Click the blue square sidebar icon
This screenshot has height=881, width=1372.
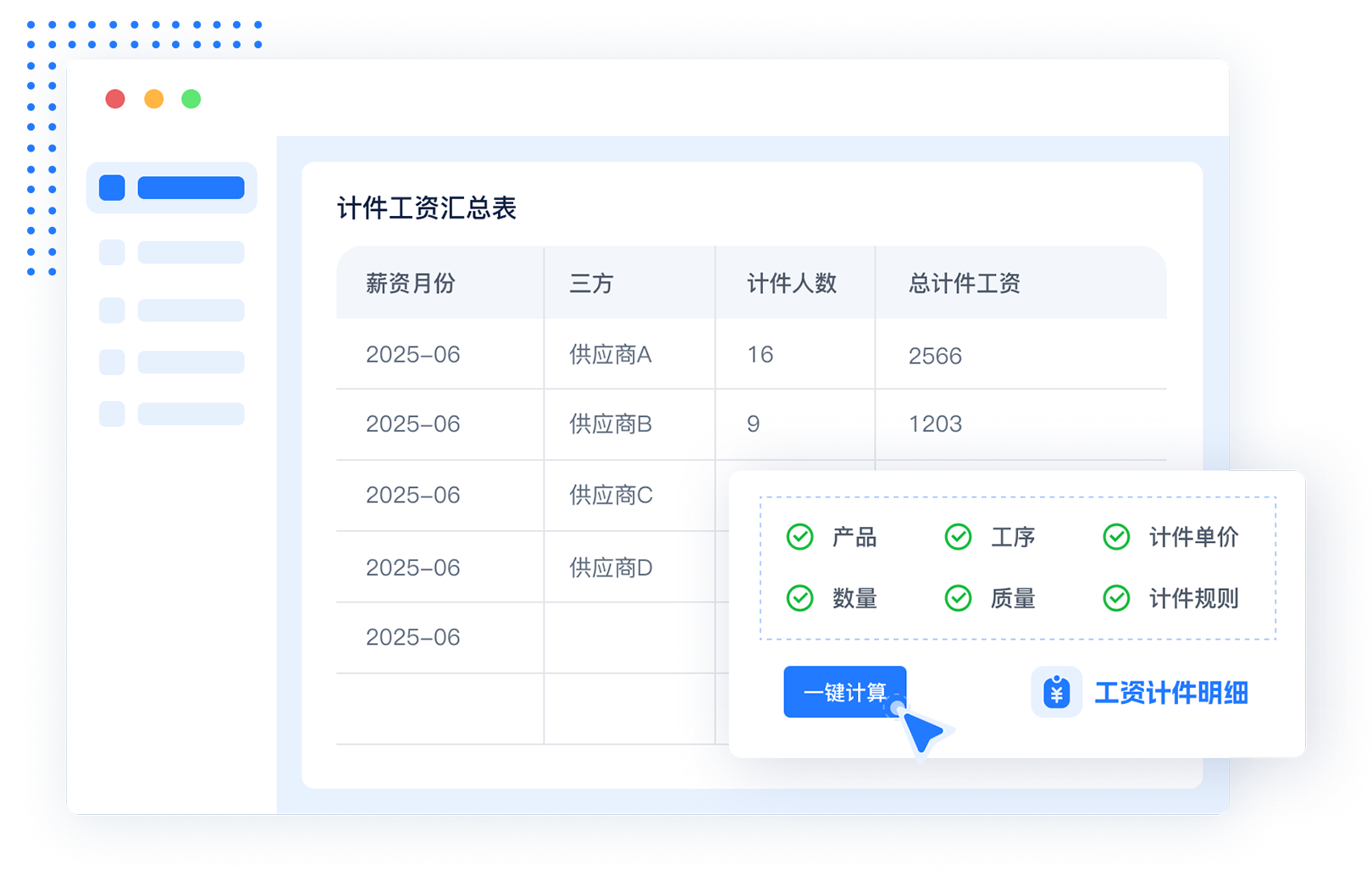point(111,187)
